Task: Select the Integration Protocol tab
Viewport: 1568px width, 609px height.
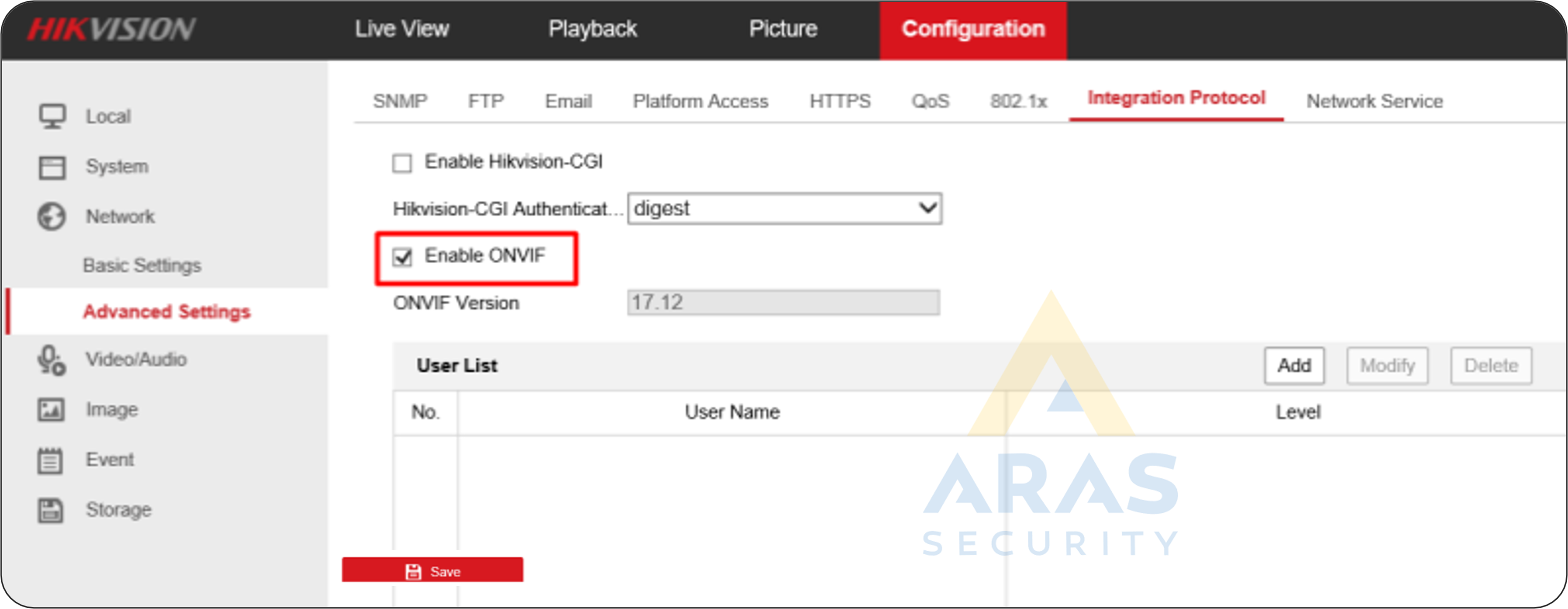Action: (1176, 99)
